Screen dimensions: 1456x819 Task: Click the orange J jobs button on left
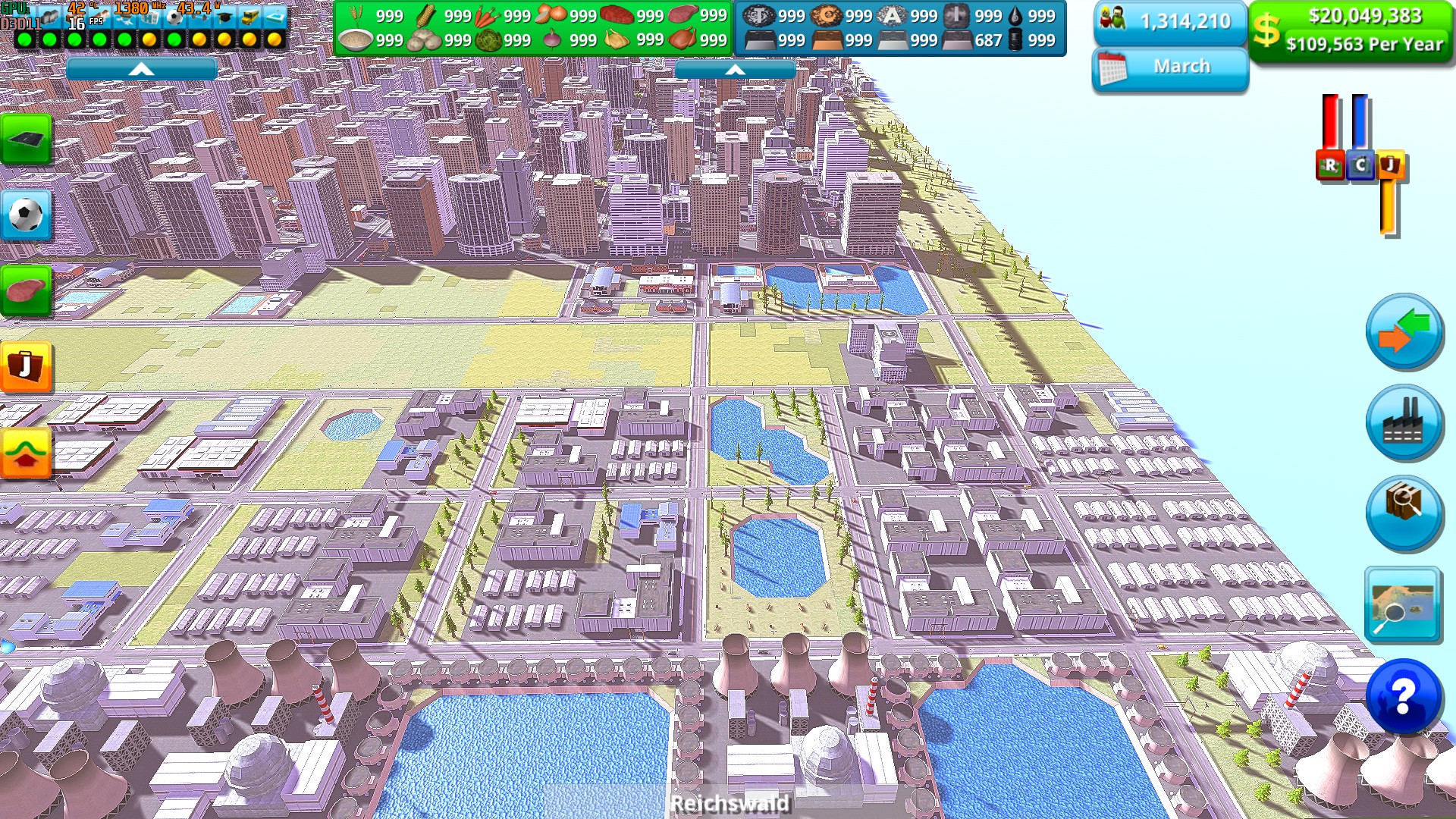[x=26, y=367]
